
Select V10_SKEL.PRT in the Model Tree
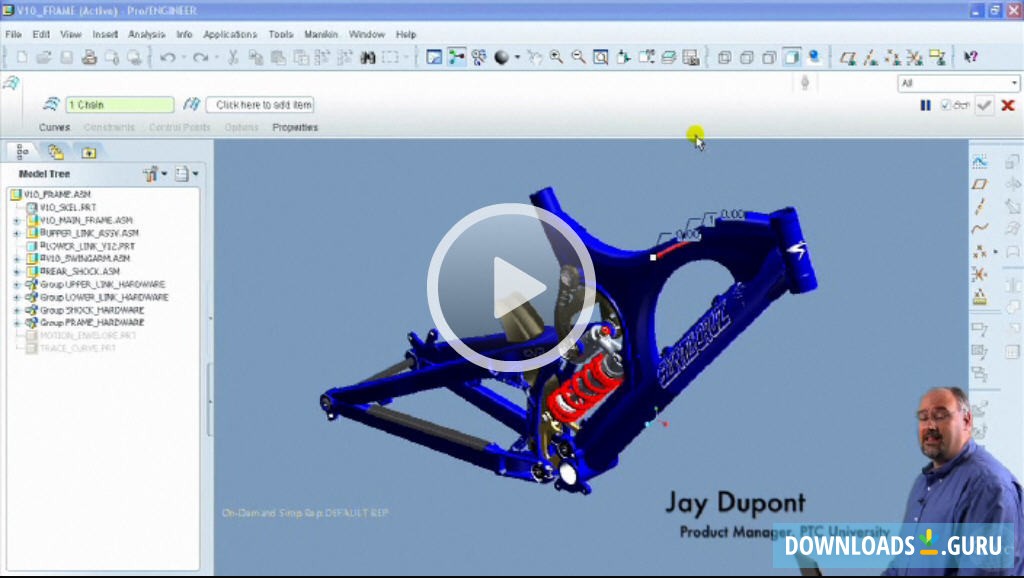(x=68, y=207)
